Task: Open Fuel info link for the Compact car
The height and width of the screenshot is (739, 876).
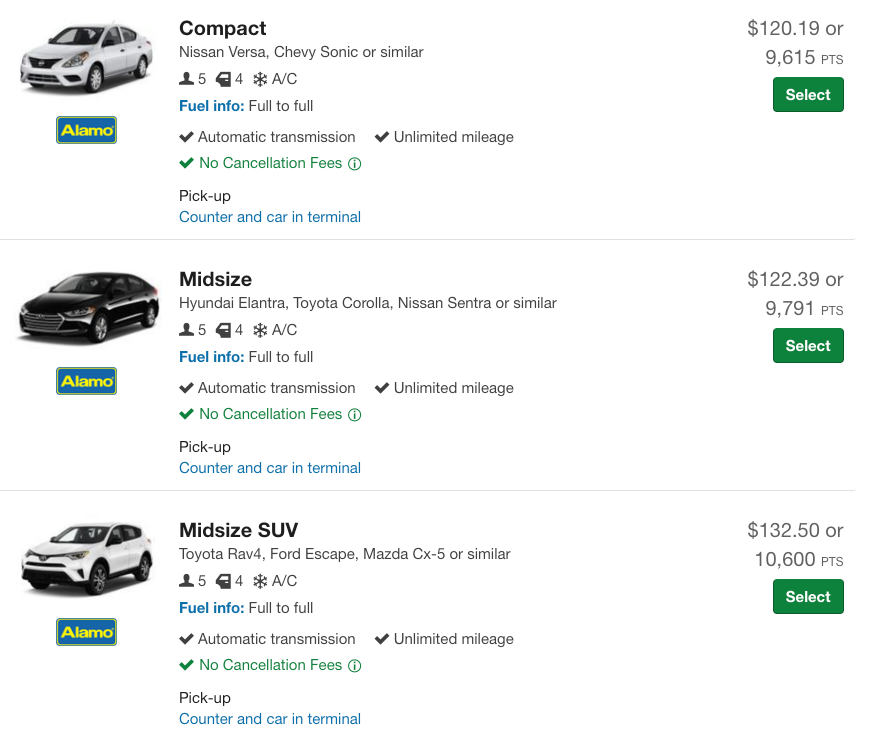Action: pos(212,106)
